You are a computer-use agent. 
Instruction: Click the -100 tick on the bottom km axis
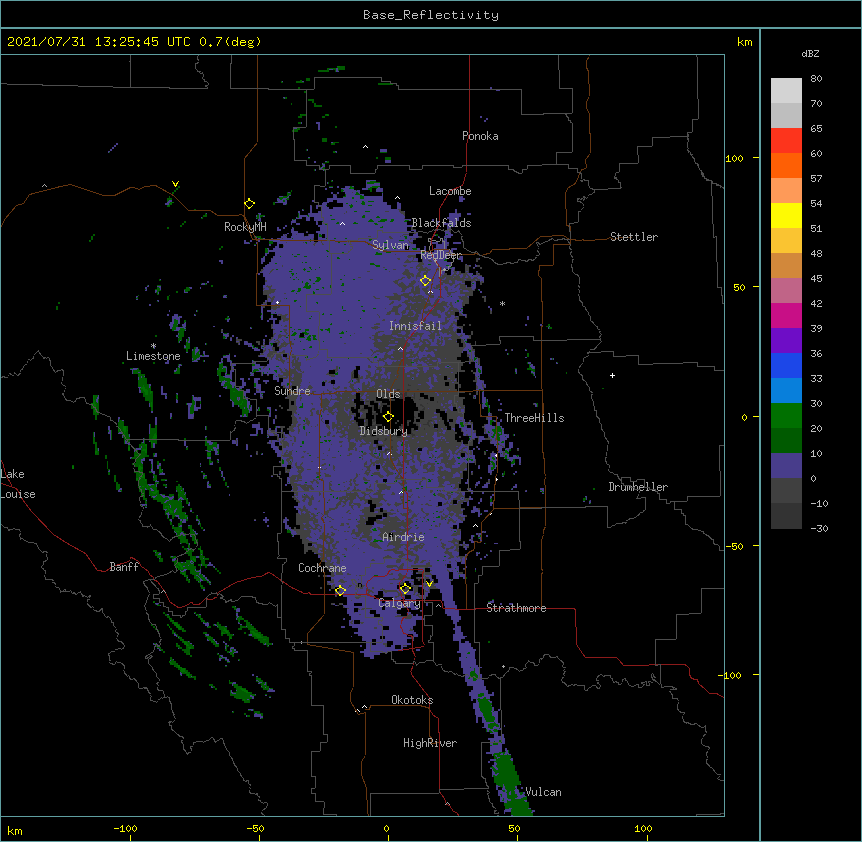pyautogui.click(x=125, y=828)
